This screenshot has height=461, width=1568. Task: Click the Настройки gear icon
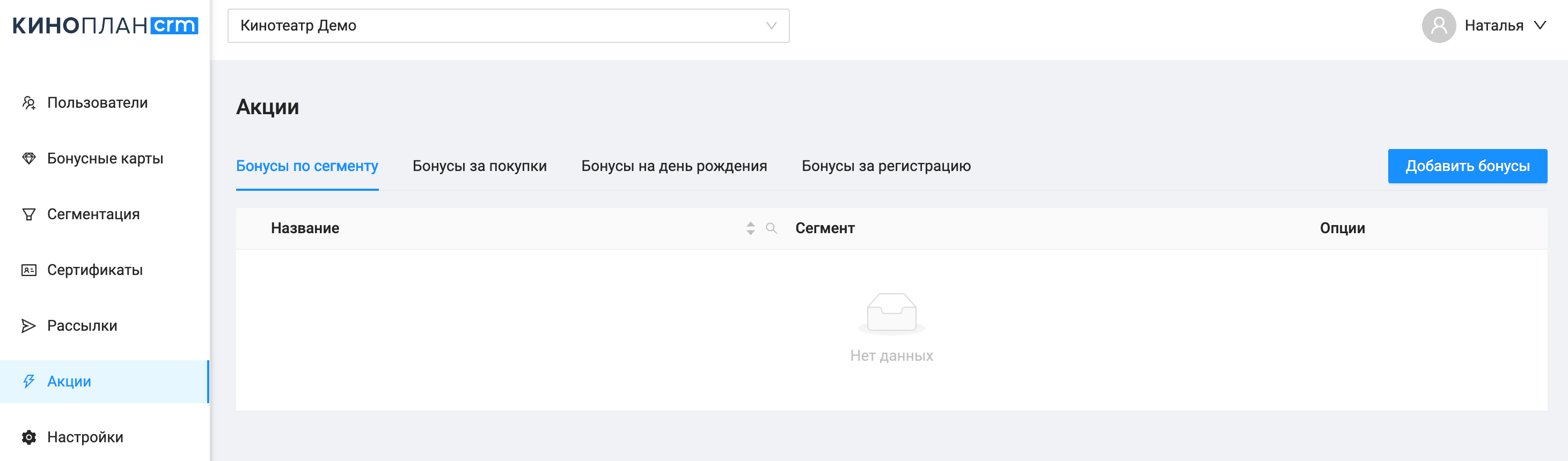[x=28, y=437]
